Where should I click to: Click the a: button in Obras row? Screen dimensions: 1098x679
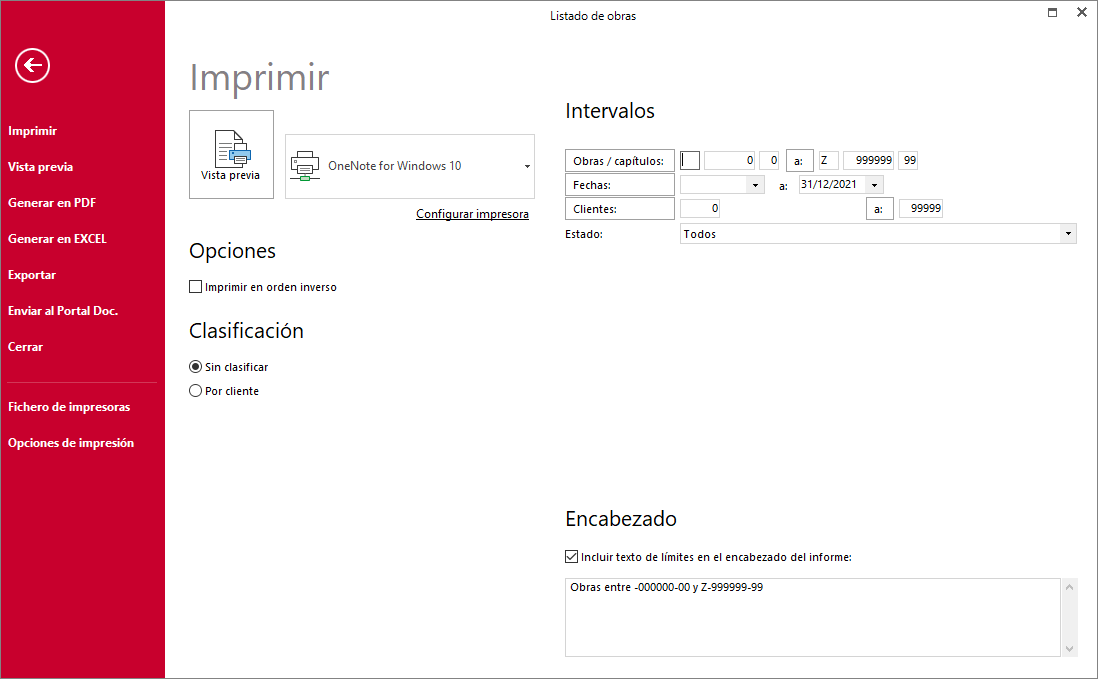(x=800, y=161)
